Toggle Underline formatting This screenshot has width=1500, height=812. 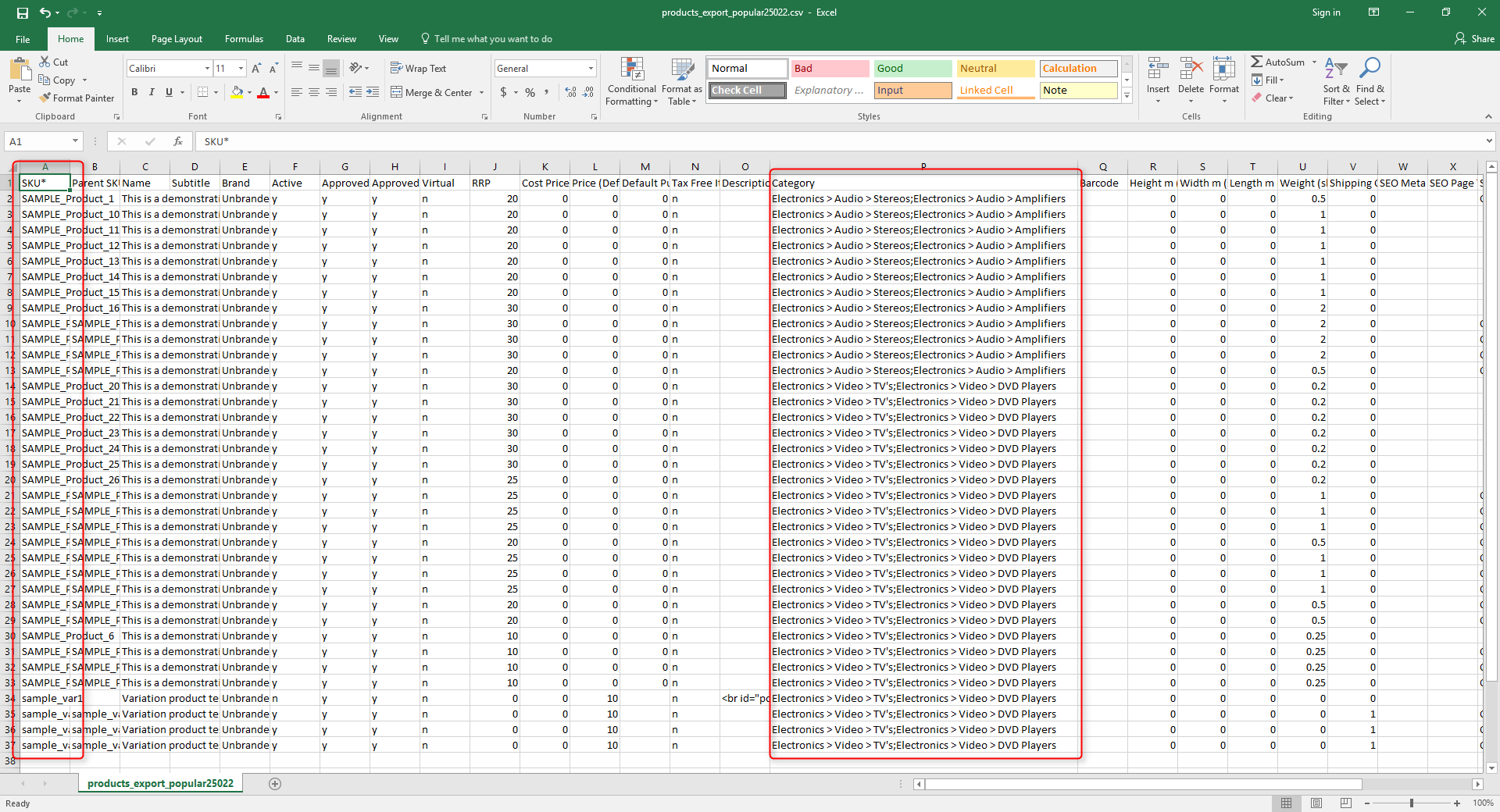[169, 92]
